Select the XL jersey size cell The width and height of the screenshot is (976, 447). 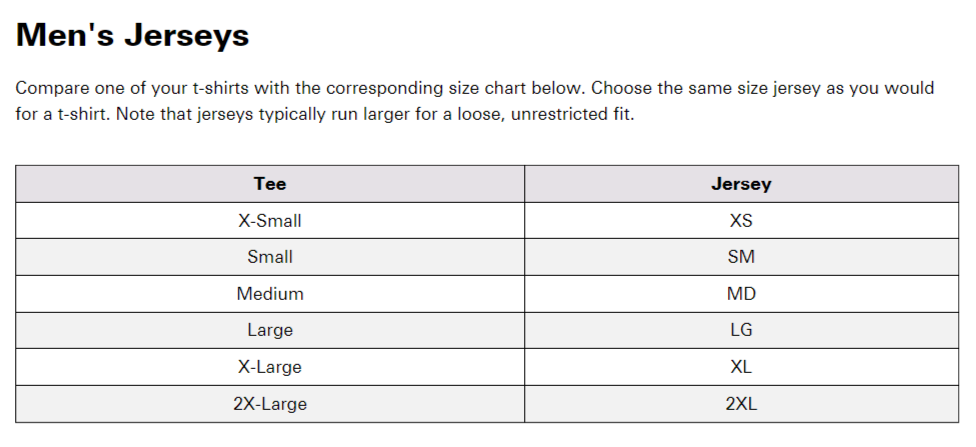point(741,367)
